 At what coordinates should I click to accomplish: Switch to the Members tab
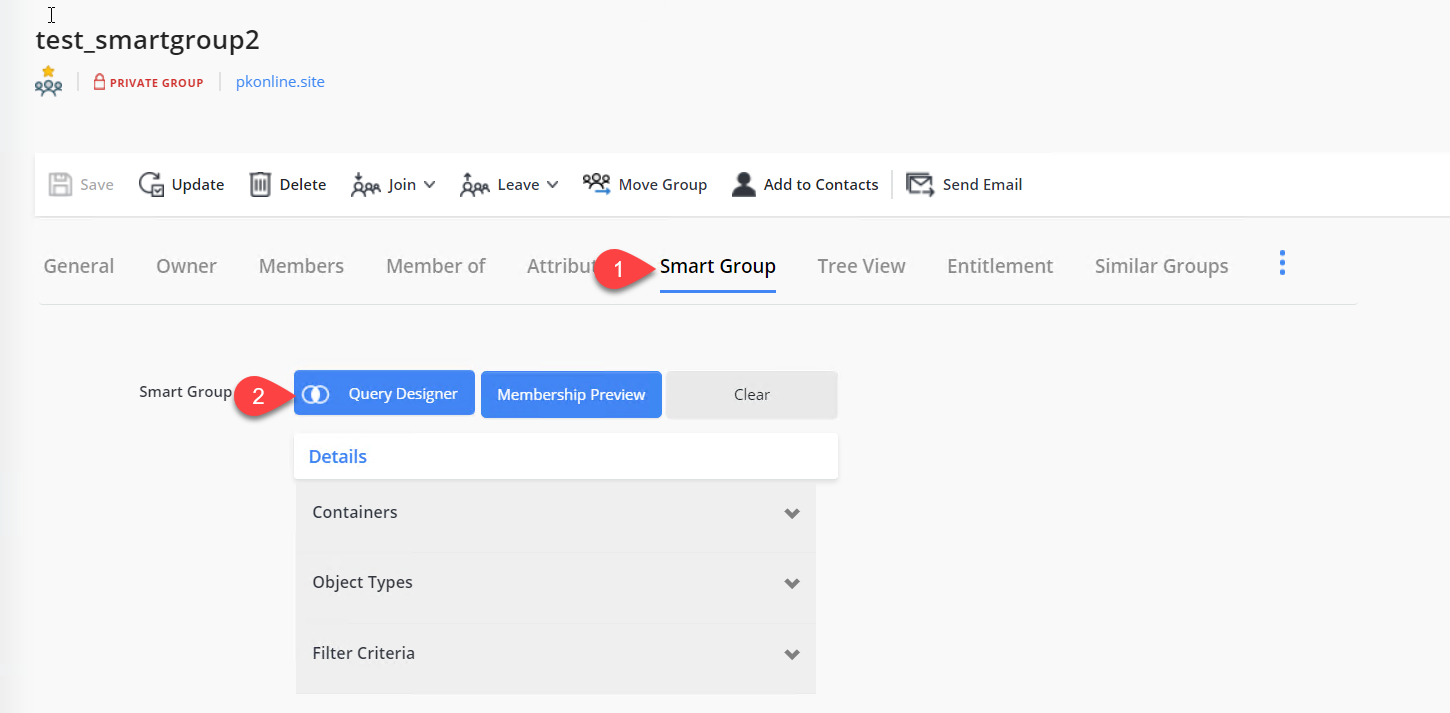coord(300,266)
